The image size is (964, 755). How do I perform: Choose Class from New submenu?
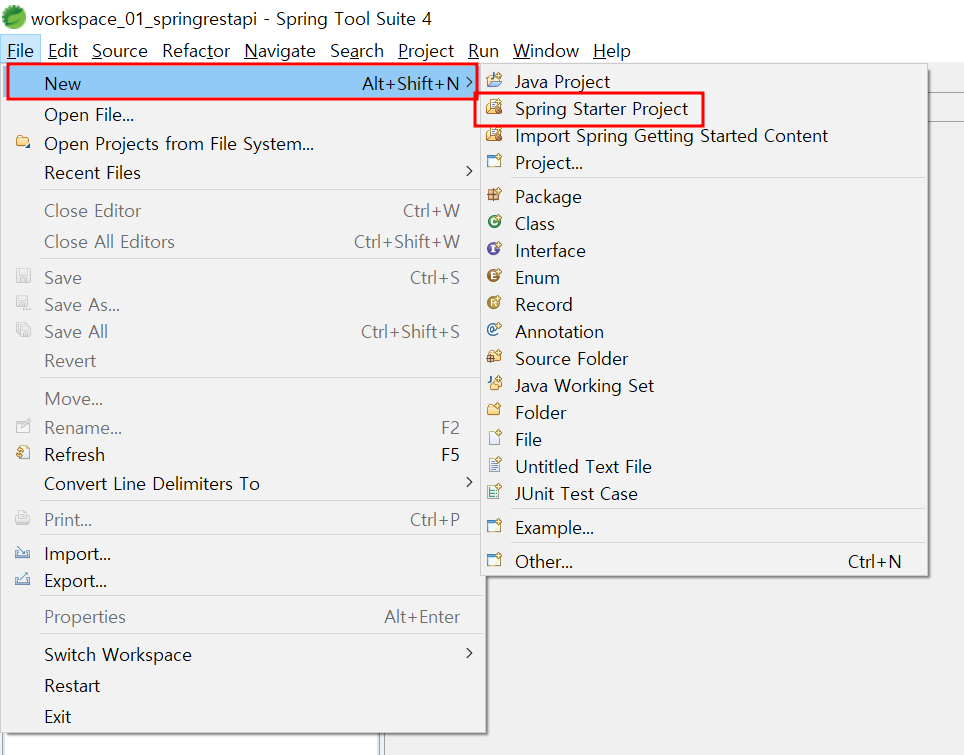click(x=705, y=224)
